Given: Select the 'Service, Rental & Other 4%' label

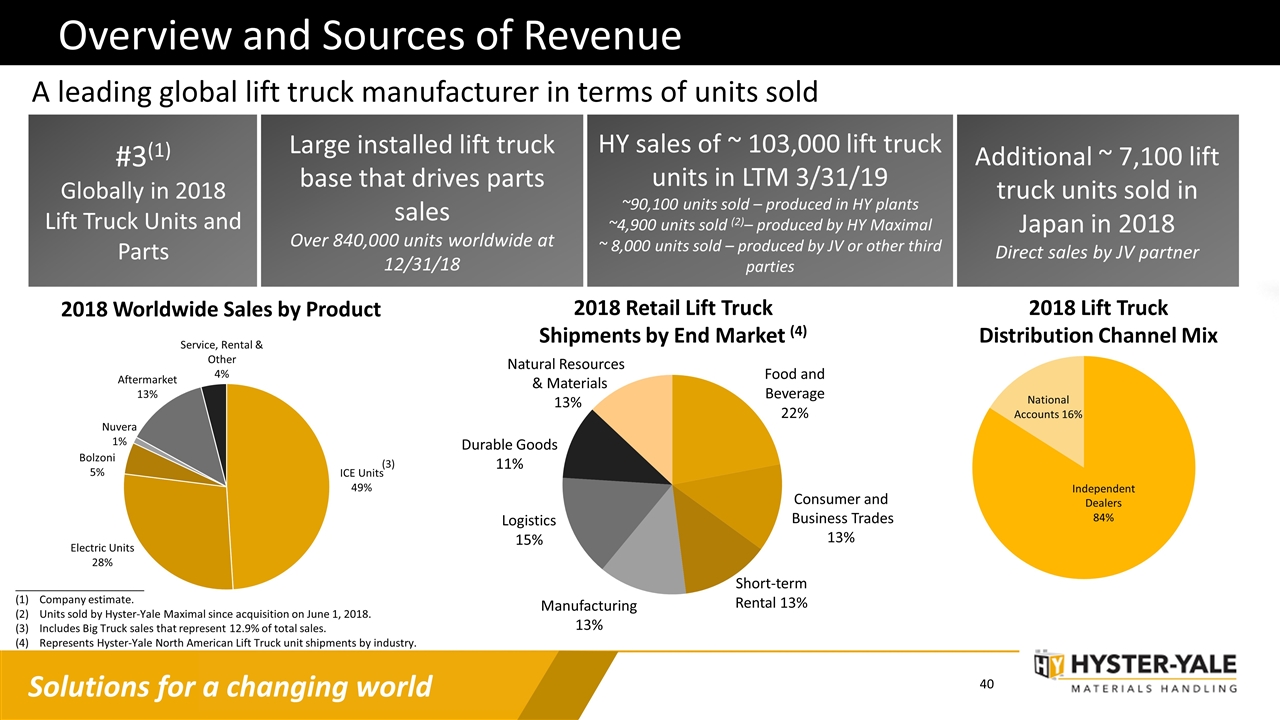Looking at the screenshot, I should click(x=221, y=359).
